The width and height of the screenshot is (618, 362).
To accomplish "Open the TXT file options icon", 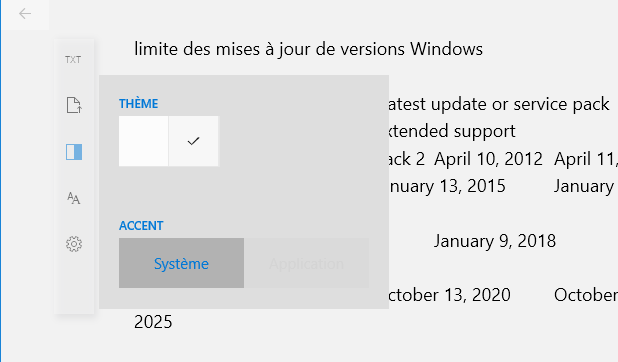I will [x=73, y=60].
